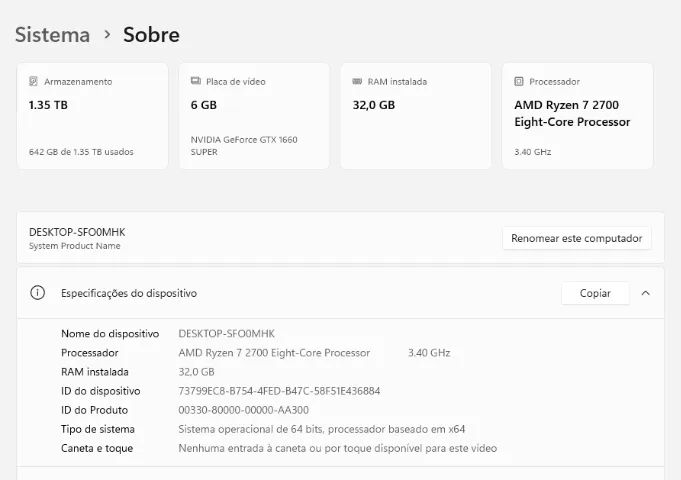
Task: Select the Caneta e toque label
Action: click(x=97, y=448)
